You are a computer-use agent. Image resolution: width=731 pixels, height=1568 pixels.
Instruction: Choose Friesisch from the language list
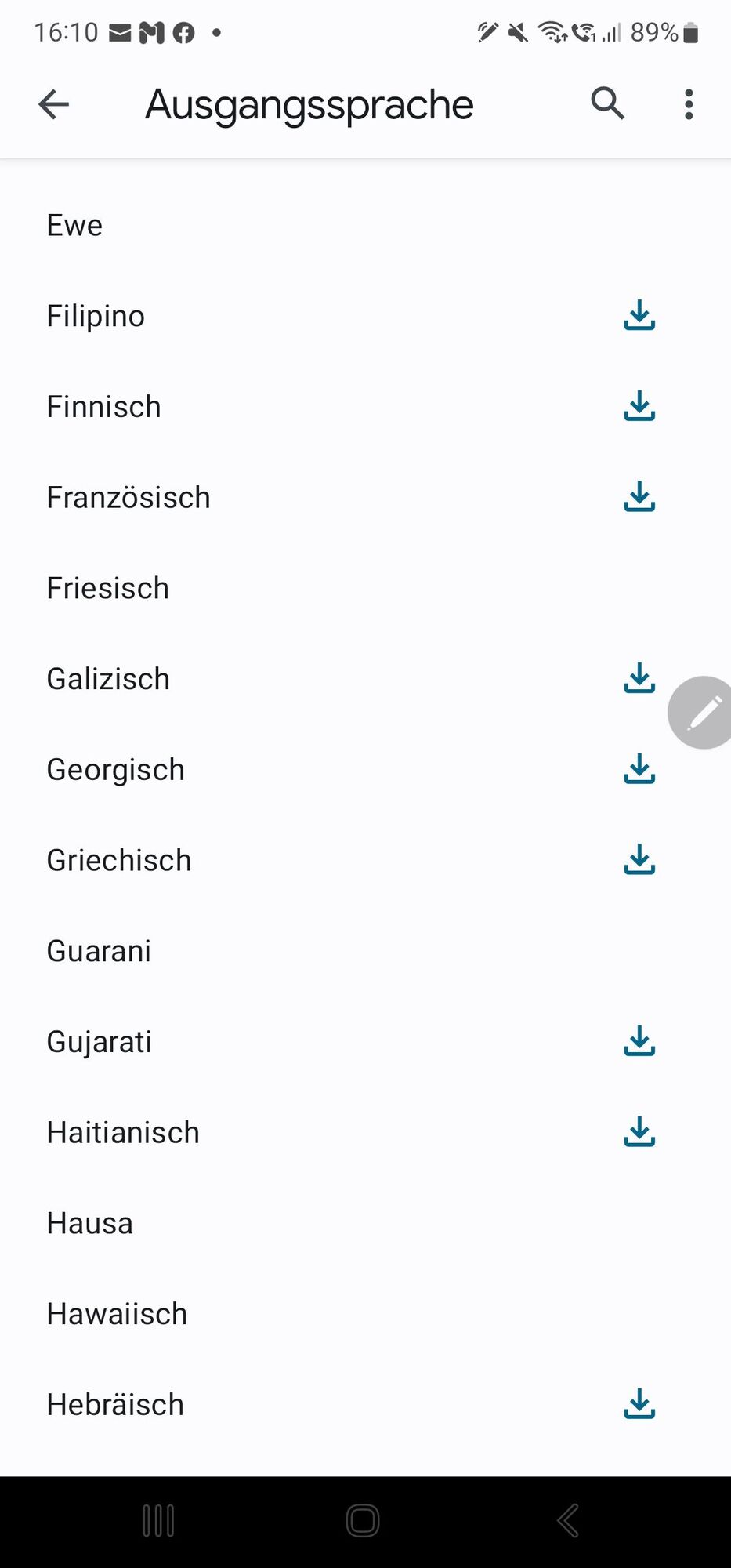point(365,588)
